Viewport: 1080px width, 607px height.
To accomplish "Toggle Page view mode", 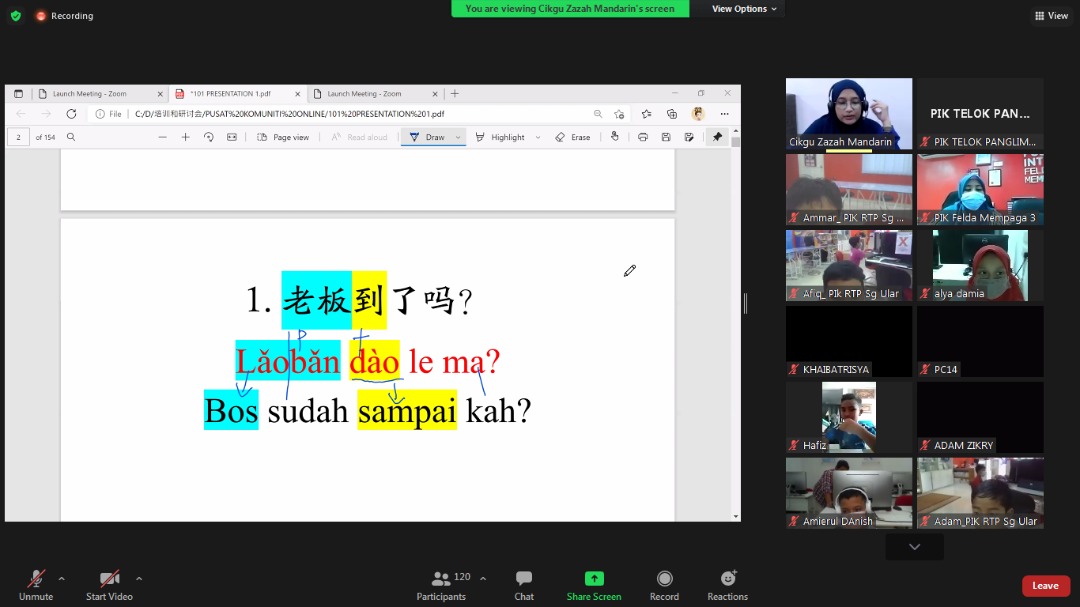I will click(283, 137).
